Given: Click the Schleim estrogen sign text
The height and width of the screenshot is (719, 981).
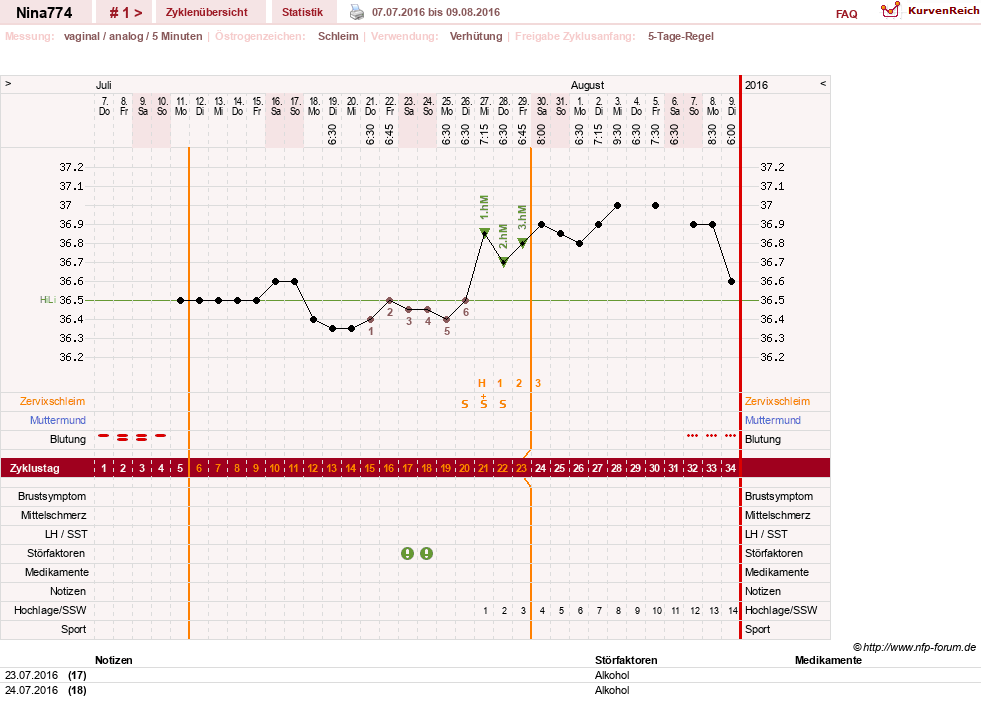Looking at the screenshot, I should point(338,36).
